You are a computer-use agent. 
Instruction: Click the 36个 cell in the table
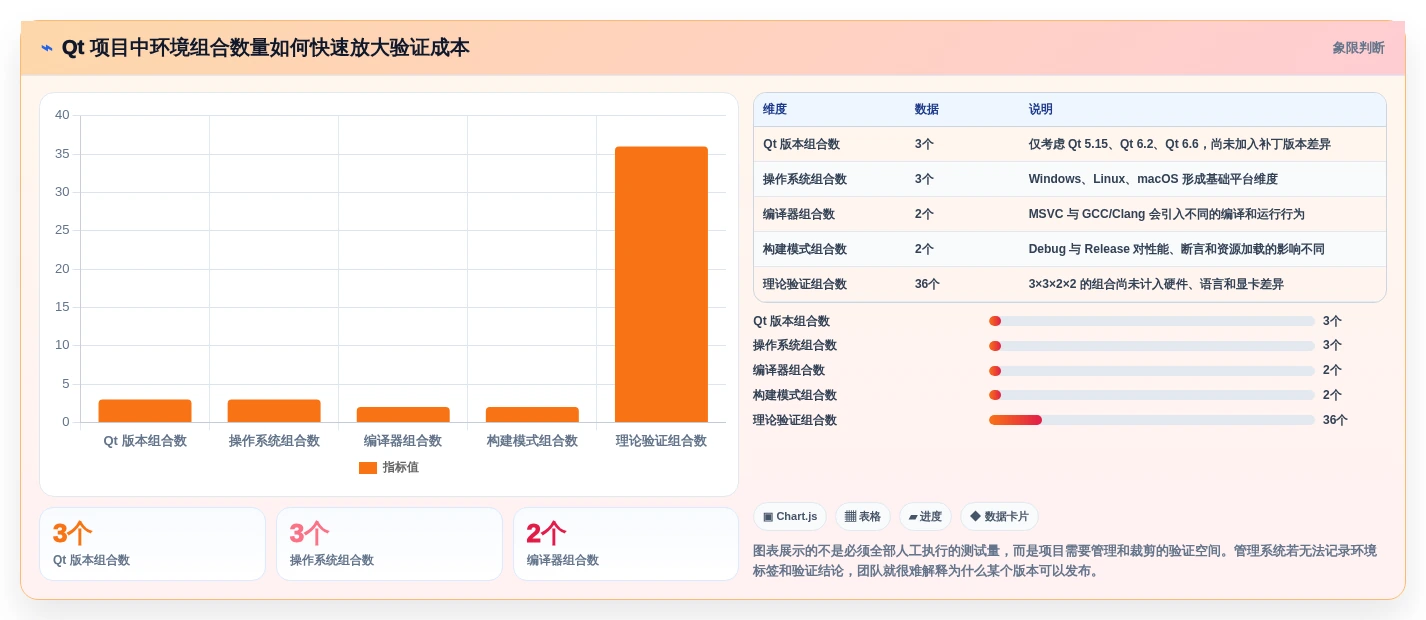pos(927,284)
